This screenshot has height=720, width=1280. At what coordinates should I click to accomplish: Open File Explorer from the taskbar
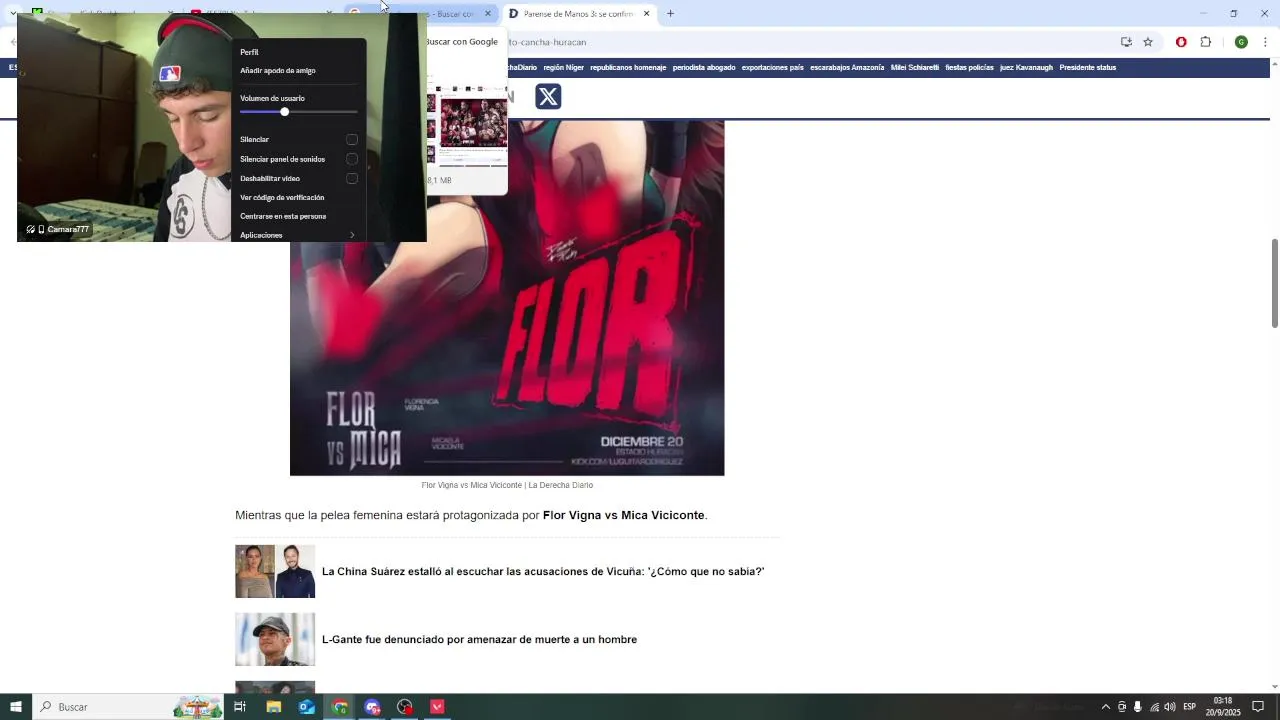tap(273, 707)
